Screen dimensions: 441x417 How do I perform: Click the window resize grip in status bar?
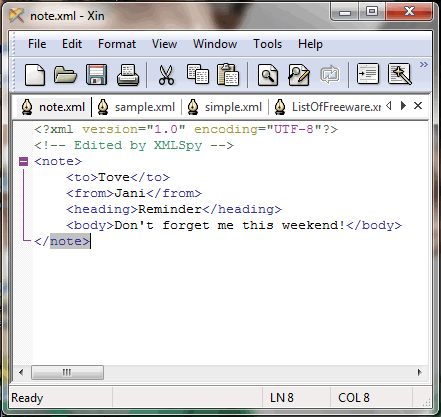pos(426,403)
